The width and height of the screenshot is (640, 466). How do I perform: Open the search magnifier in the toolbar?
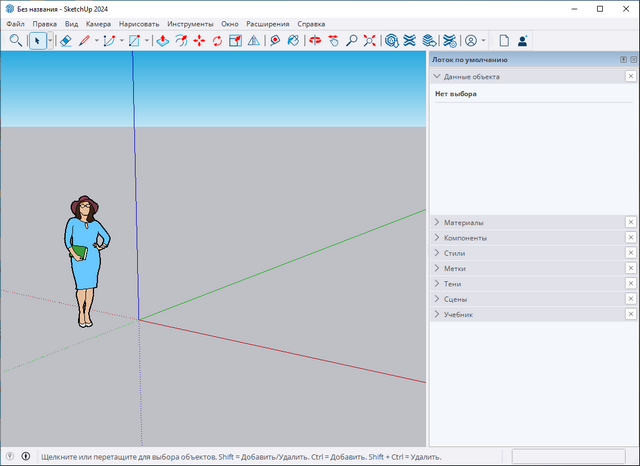click(16, 41)
